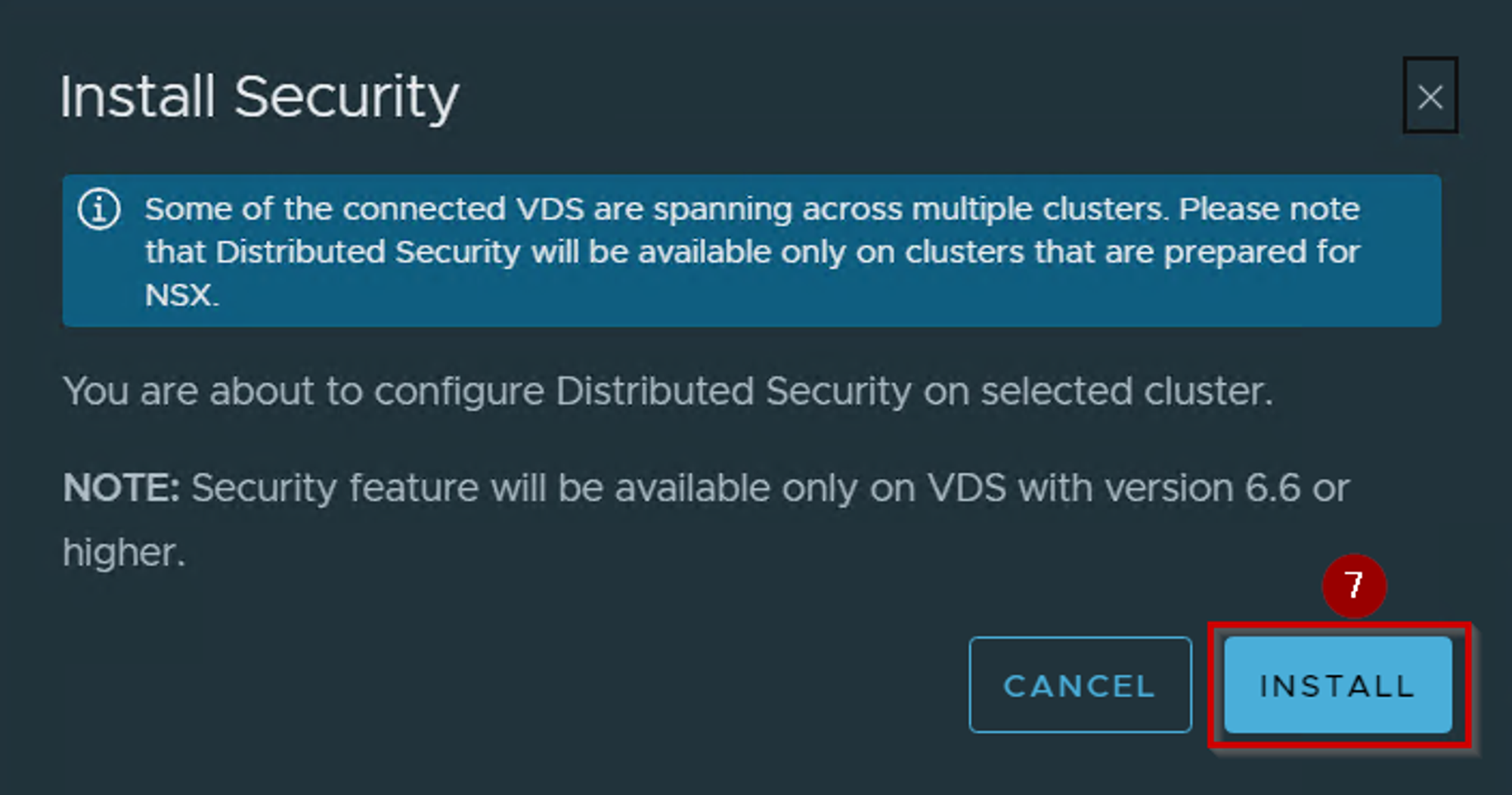The image size is (1512, 795).
Task: Click the word "Security" in the dialog title
Action: [346, 97]
